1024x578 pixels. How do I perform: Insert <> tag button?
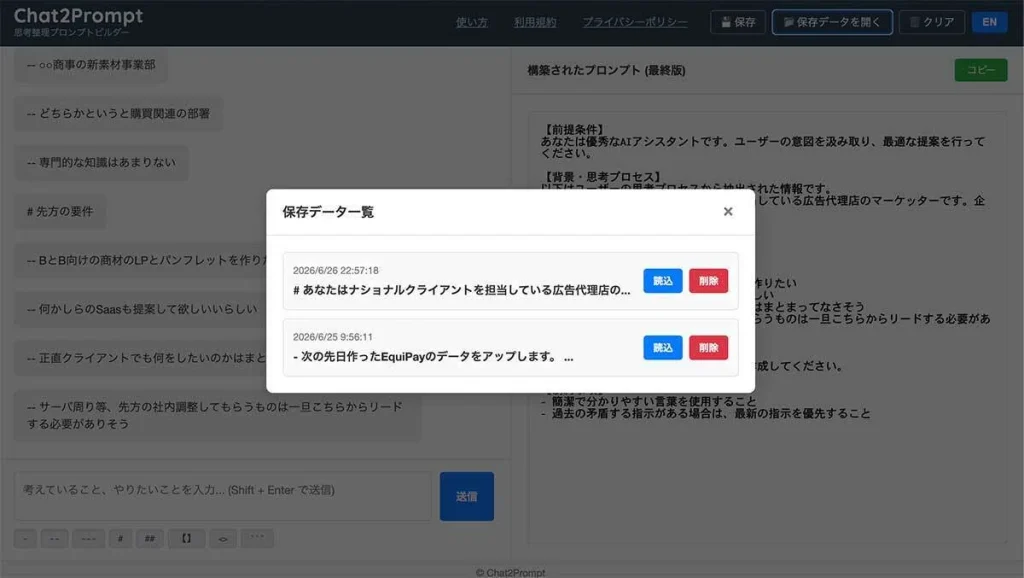[223, 539]
